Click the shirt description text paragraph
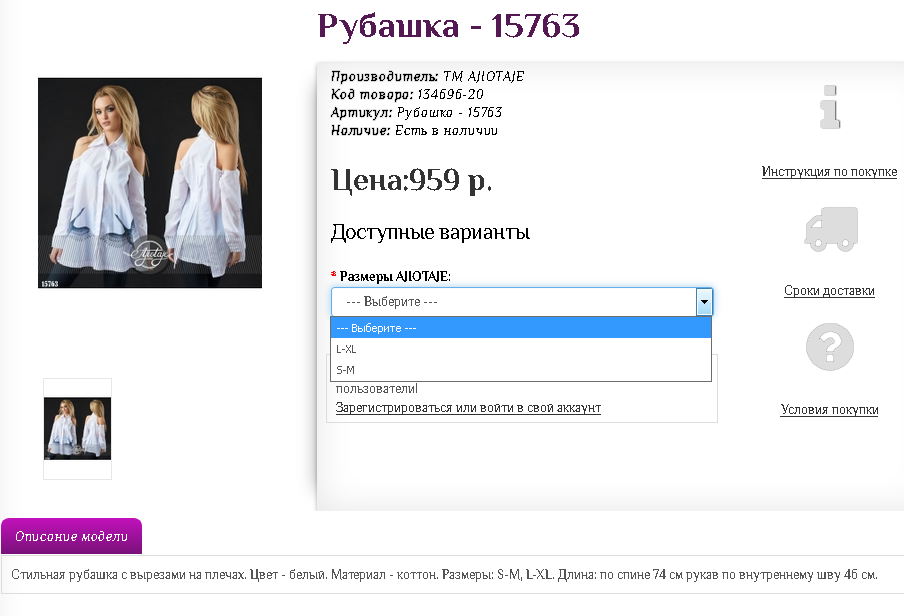 (444, 575)
